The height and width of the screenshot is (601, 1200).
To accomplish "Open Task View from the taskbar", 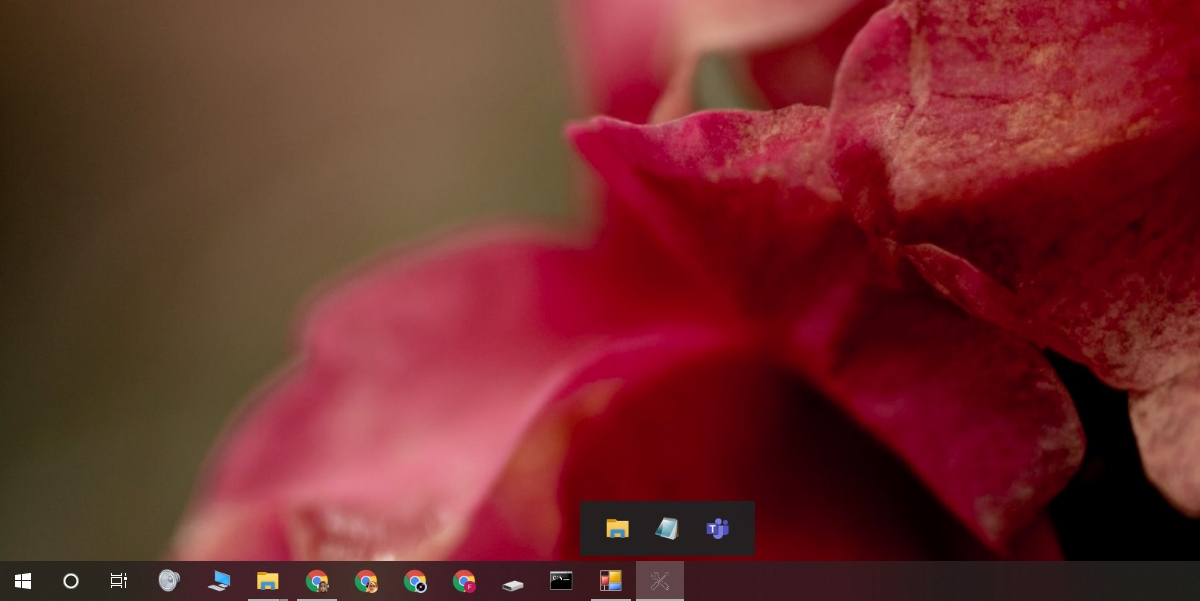I will [x=119, y=581].
